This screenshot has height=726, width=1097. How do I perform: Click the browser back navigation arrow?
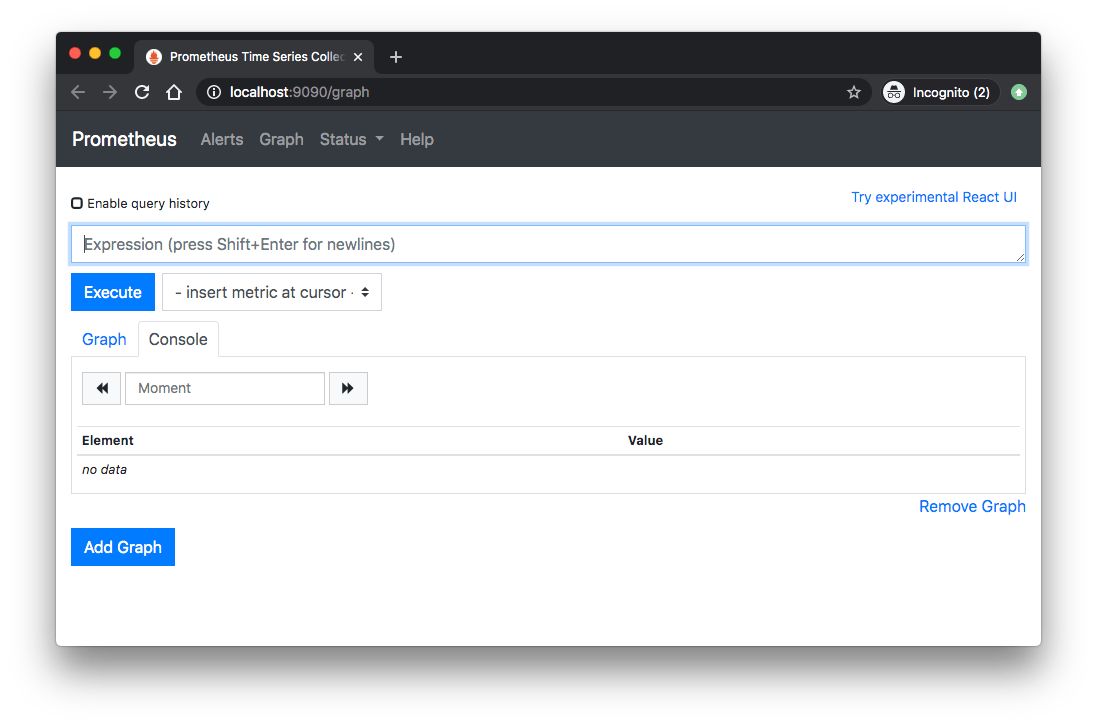tap(77, 91)
